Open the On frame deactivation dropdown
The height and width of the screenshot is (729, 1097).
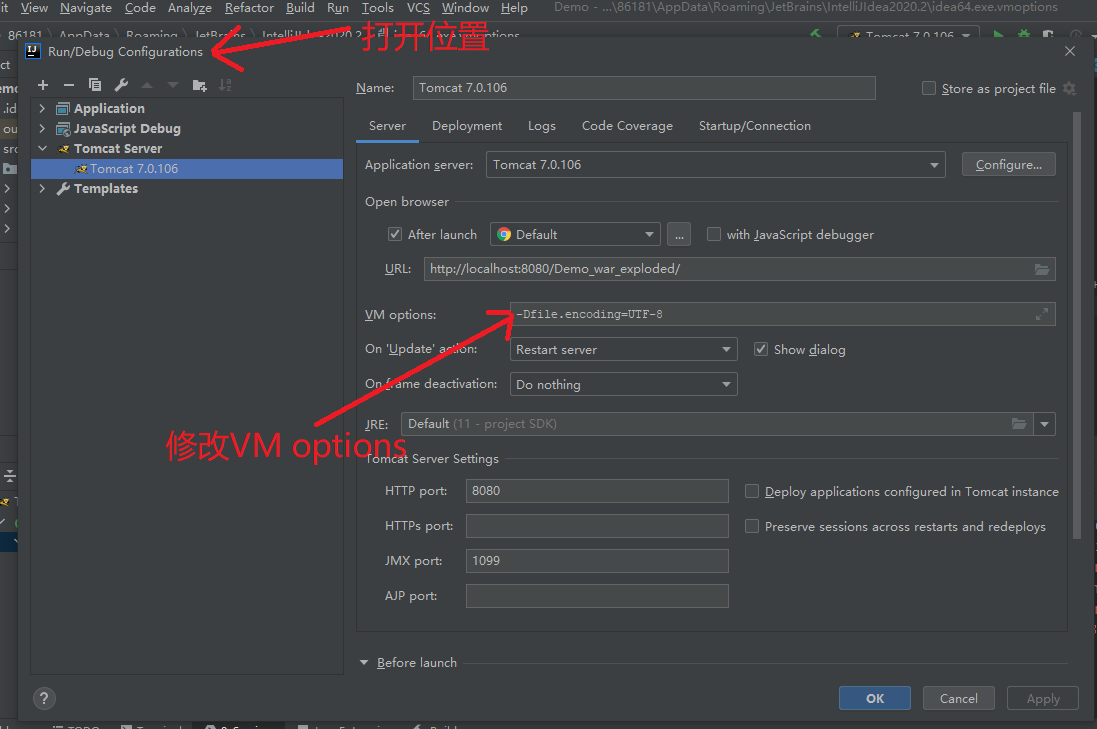click(x=623, y=384)
